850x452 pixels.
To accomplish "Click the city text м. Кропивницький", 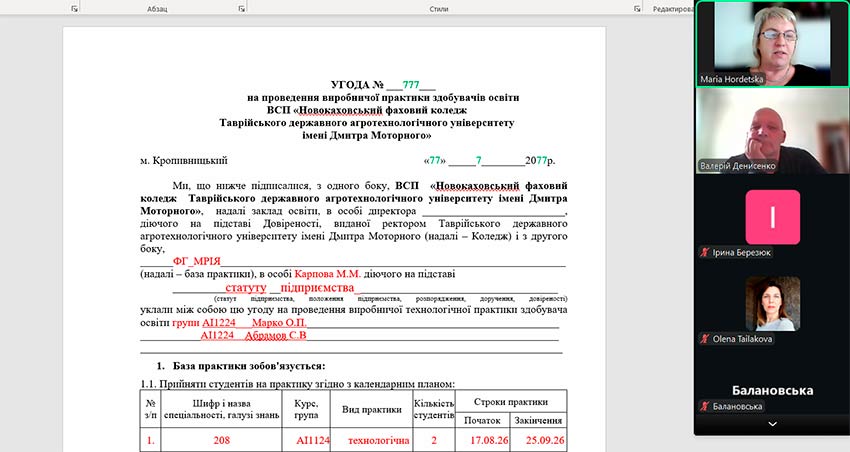I will click(184, 161).
